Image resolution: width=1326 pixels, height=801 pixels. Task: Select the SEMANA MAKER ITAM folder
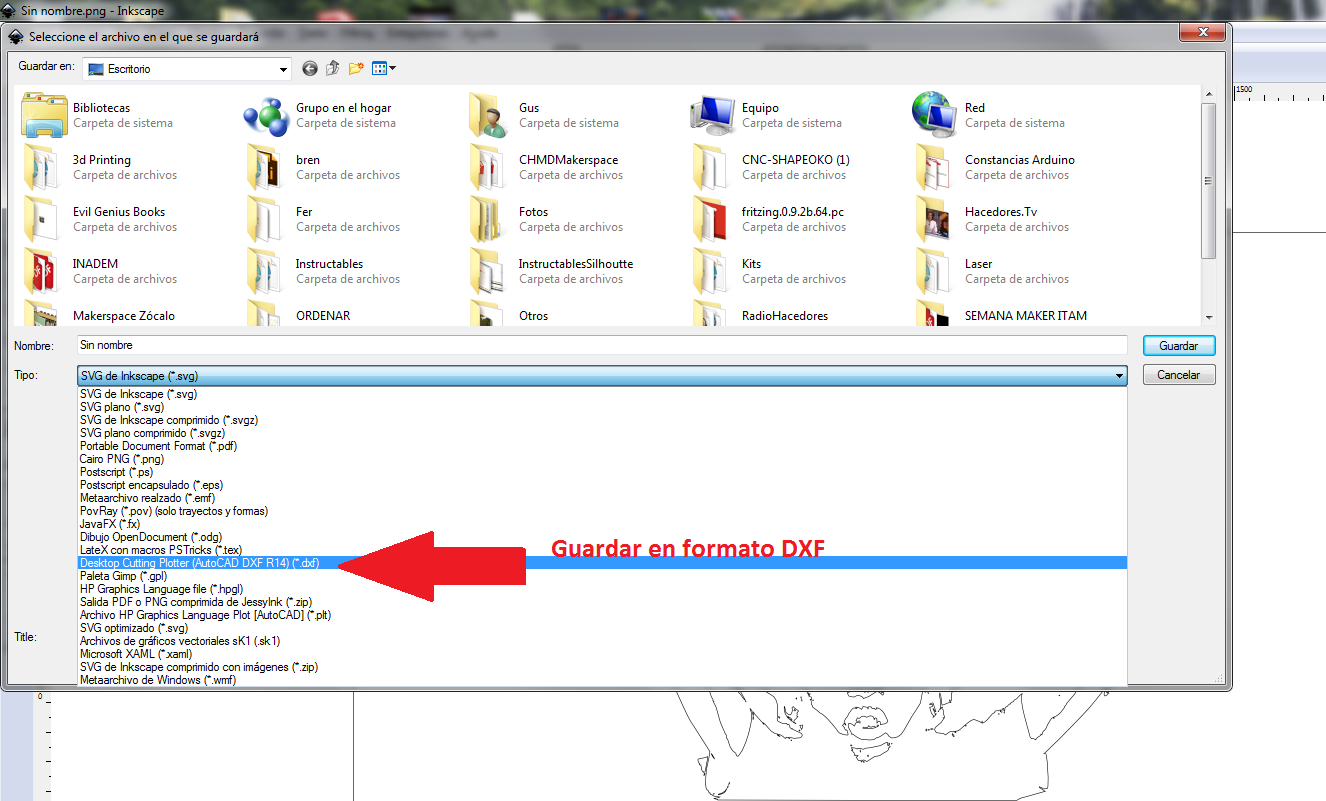click(x=1000, y=314)
